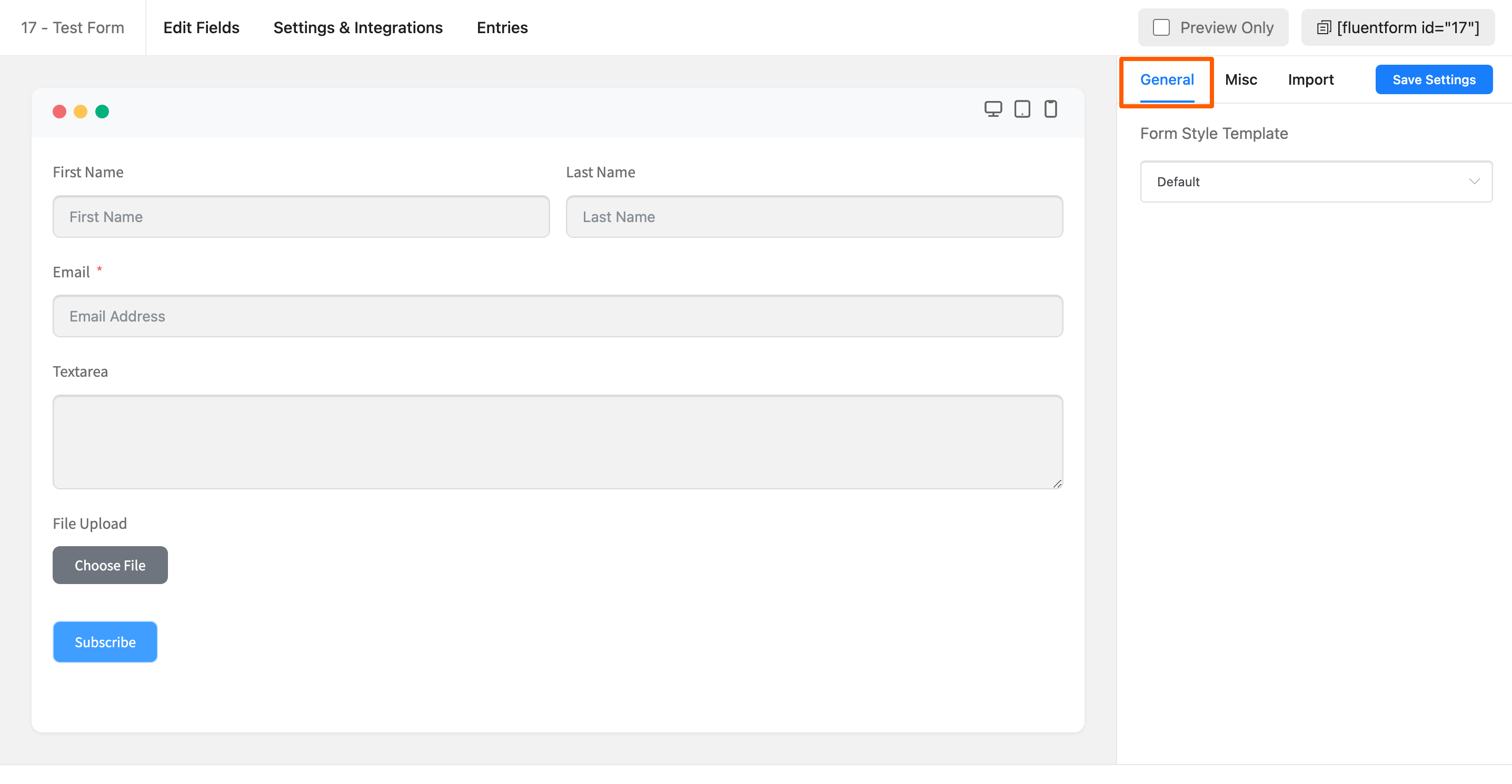Click the red window dot
Screen dimensions: 1512x784
coord(59,112)
